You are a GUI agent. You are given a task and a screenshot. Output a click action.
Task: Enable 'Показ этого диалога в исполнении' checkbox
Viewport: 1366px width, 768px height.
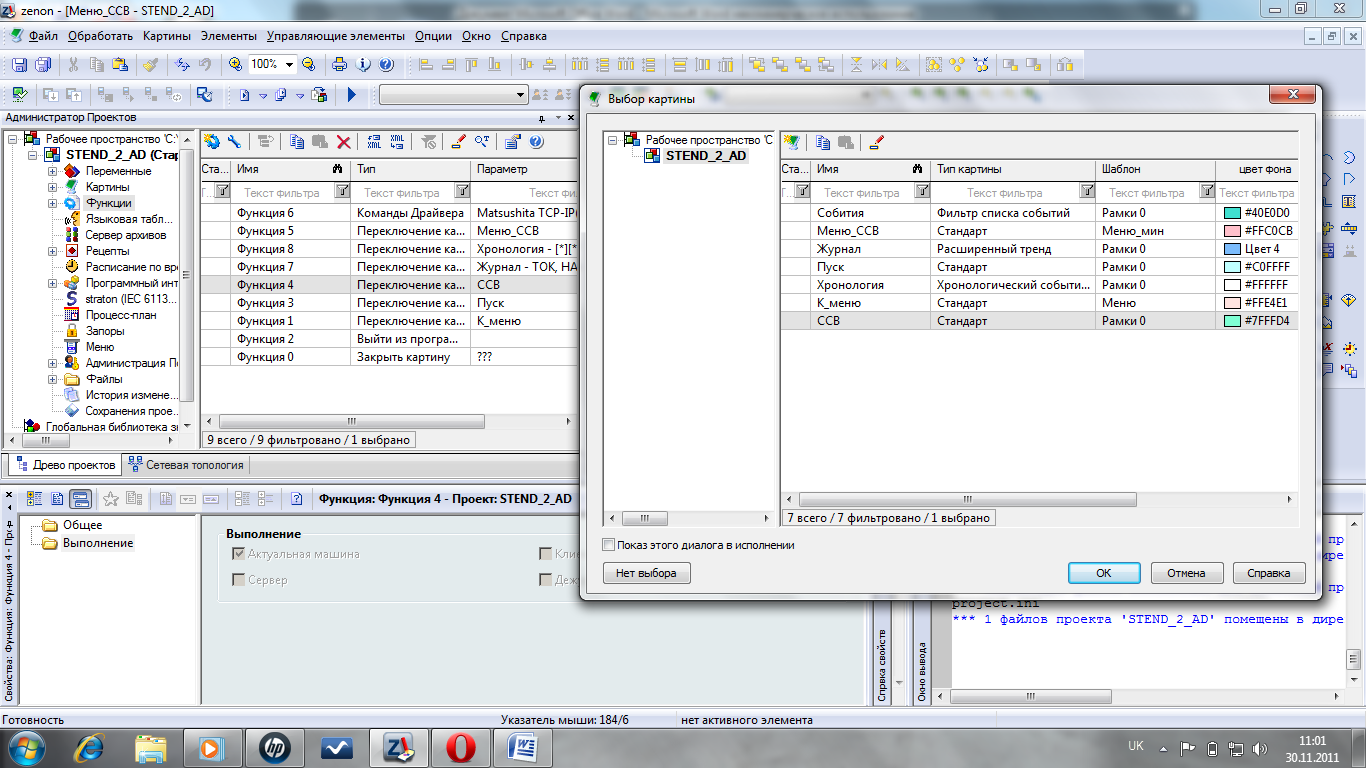pos(609,545)
